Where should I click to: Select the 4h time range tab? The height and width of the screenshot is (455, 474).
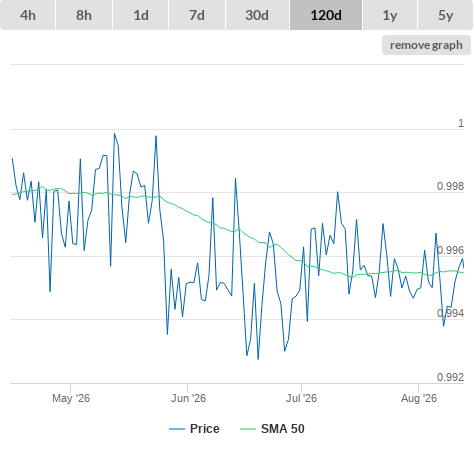coord(28,15)
